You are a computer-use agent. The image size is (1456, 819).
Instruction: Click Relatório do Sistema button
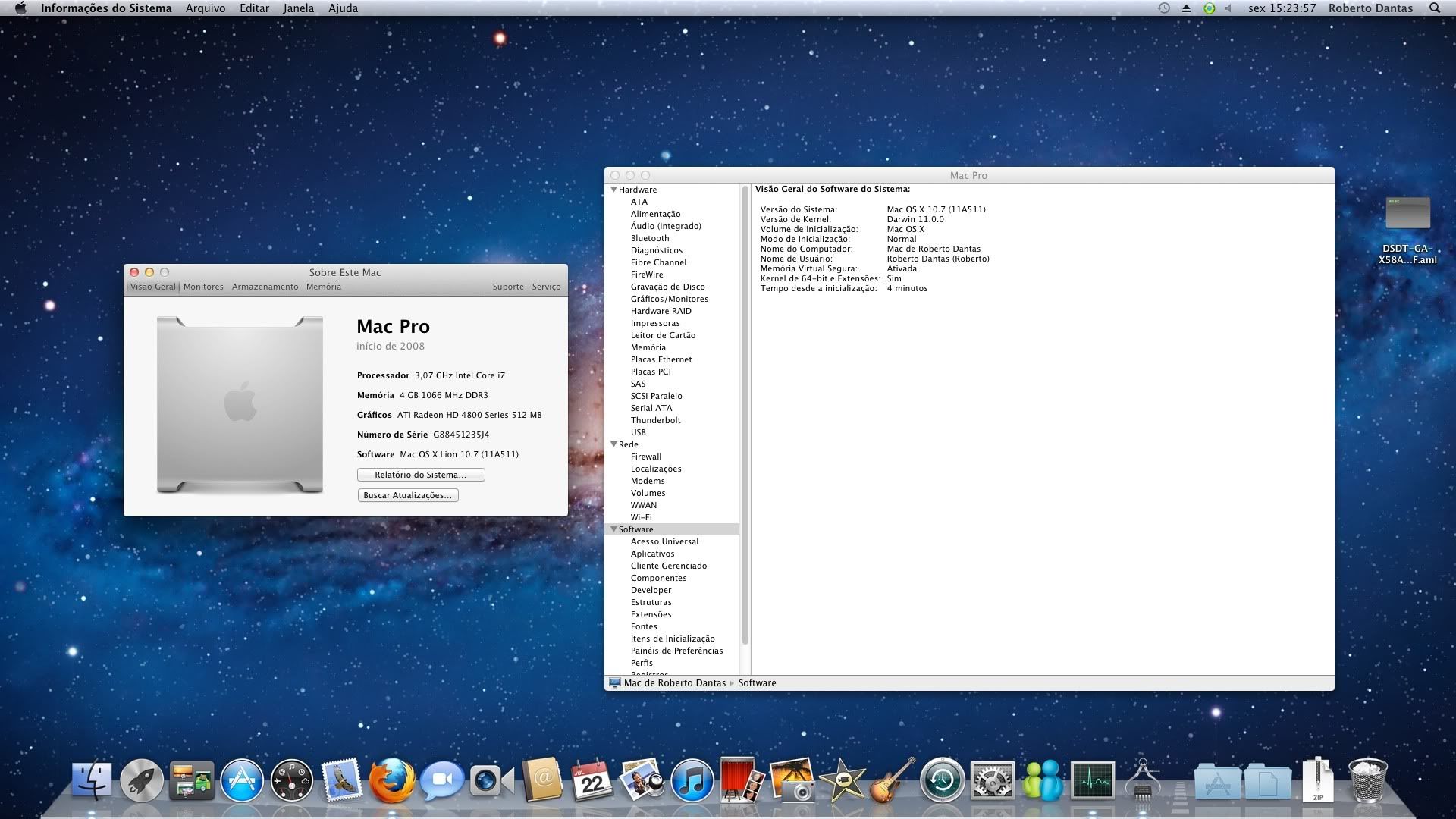point(421,475)
